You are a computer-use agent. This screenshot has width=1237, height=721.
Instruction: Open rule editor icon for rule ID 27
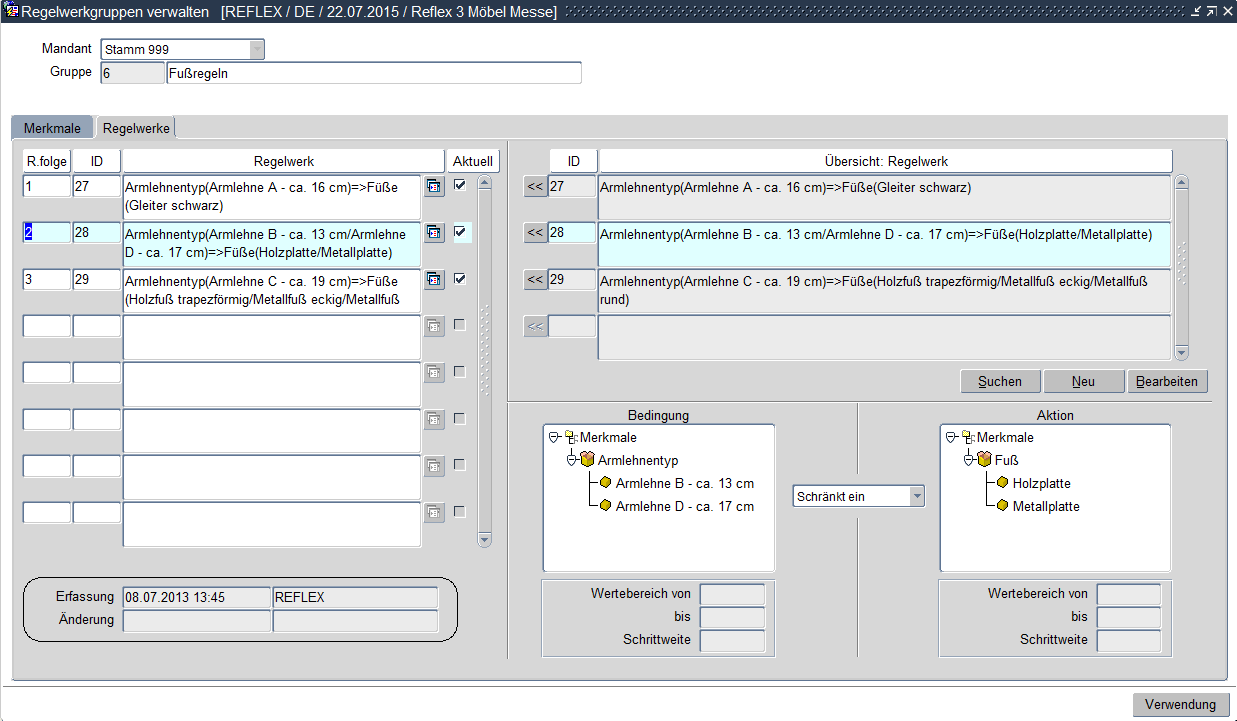click(x=434, y=186)
